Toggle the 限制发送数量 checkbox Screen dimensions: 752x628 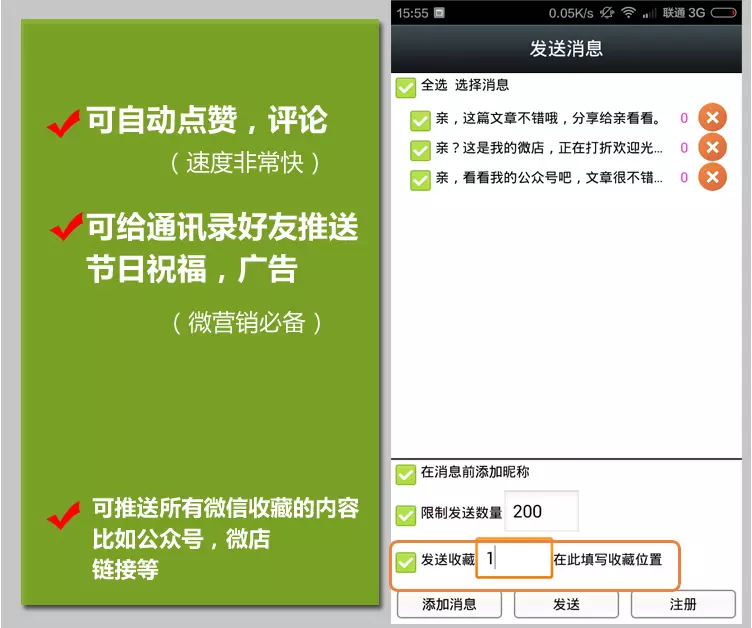click(x=406, y=515)
